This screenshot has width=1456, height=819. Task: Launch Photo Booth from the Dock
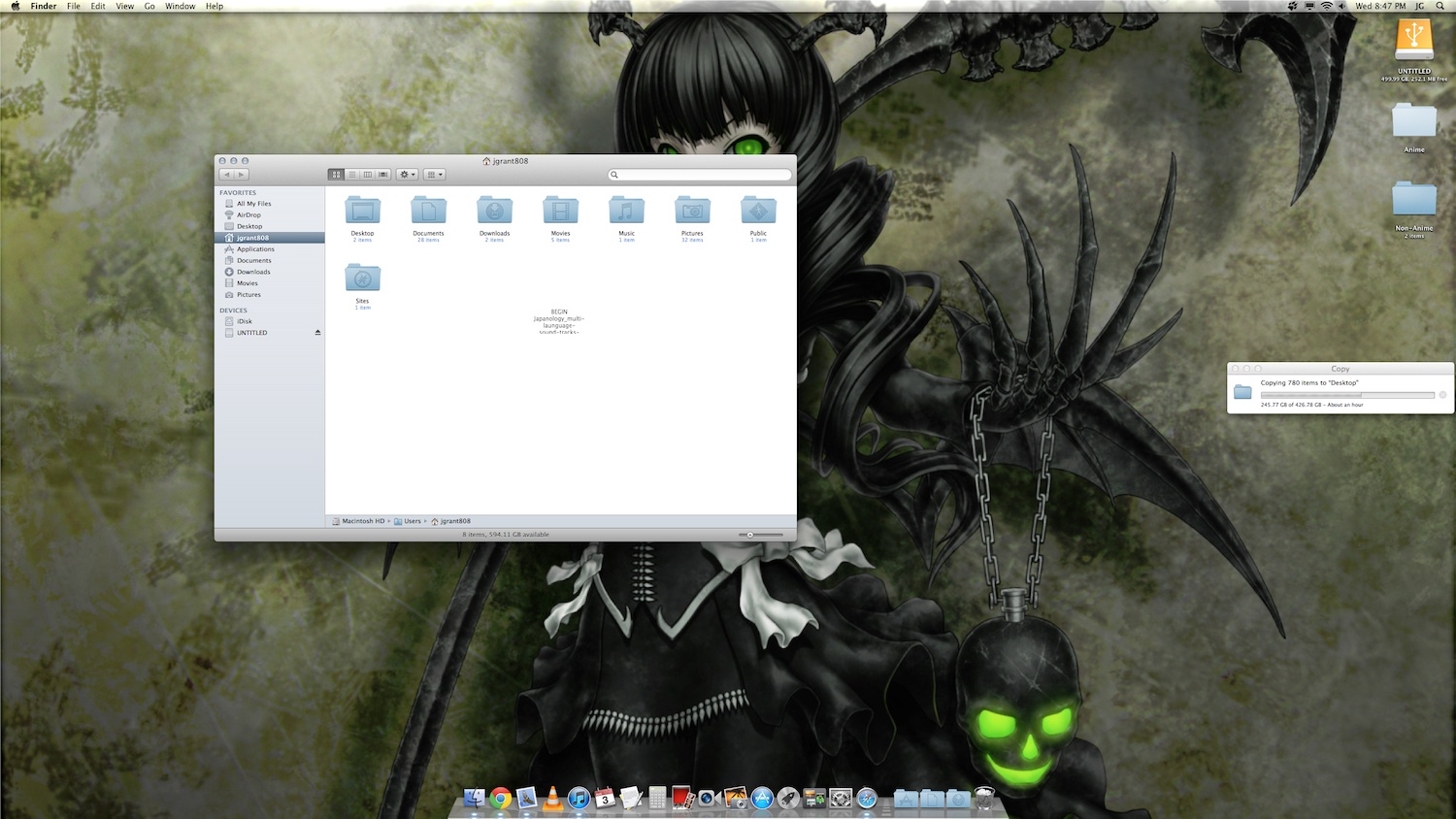point(682,798)
